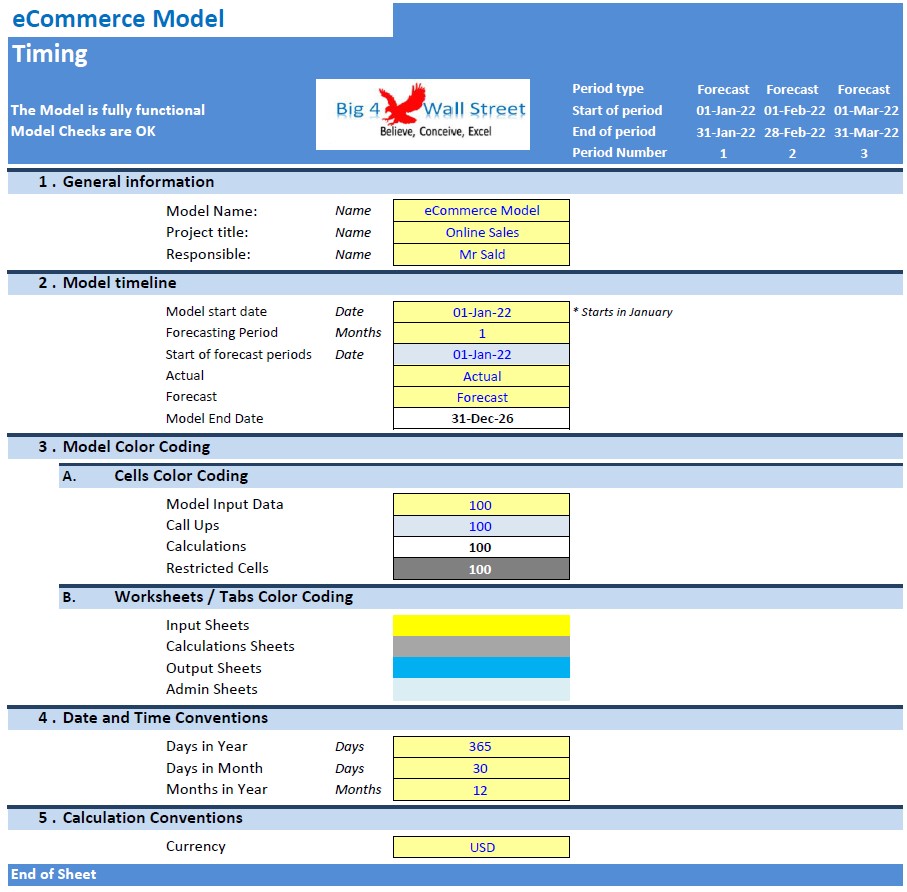Click the 'Currency' row label
The height and width of the screenshot is (892, 907).
coord(196,846)
